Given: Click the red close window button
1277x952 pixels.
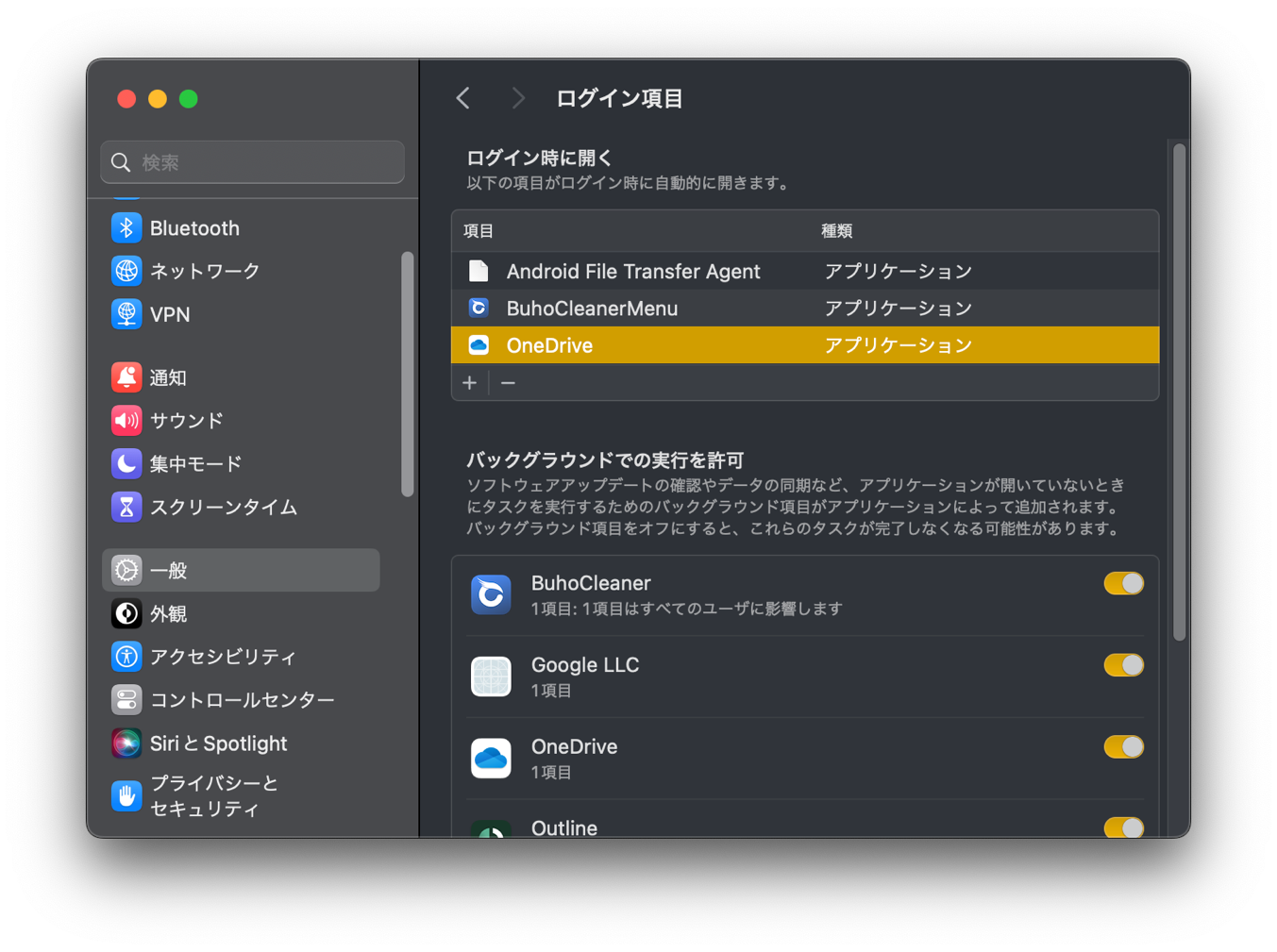Looking at the screenshot, I should [x=126, y=98].
